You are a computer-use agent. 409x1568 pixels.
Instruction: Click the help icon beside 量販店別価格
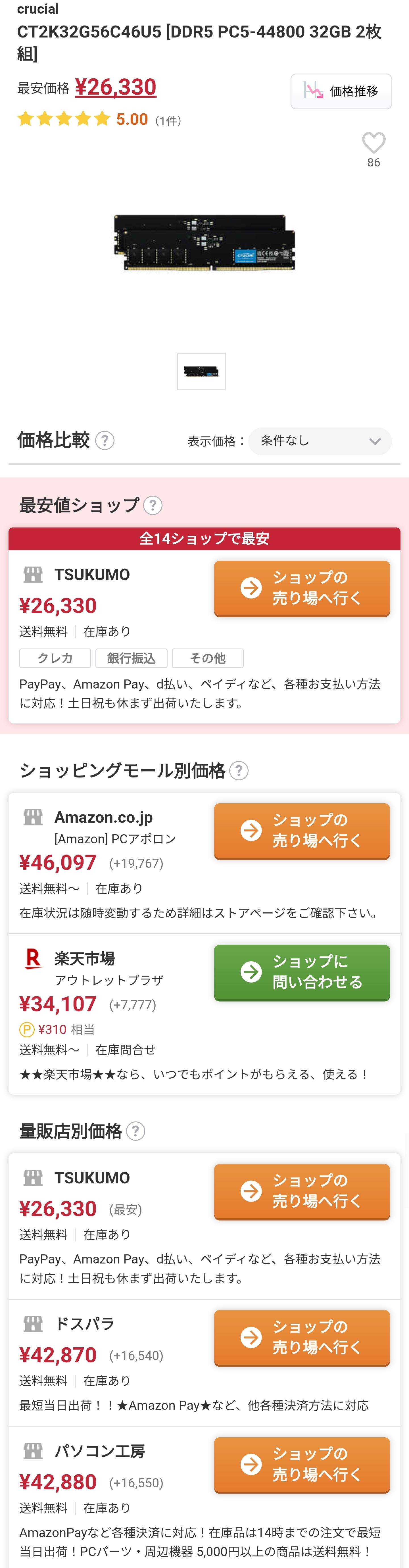136,1131
